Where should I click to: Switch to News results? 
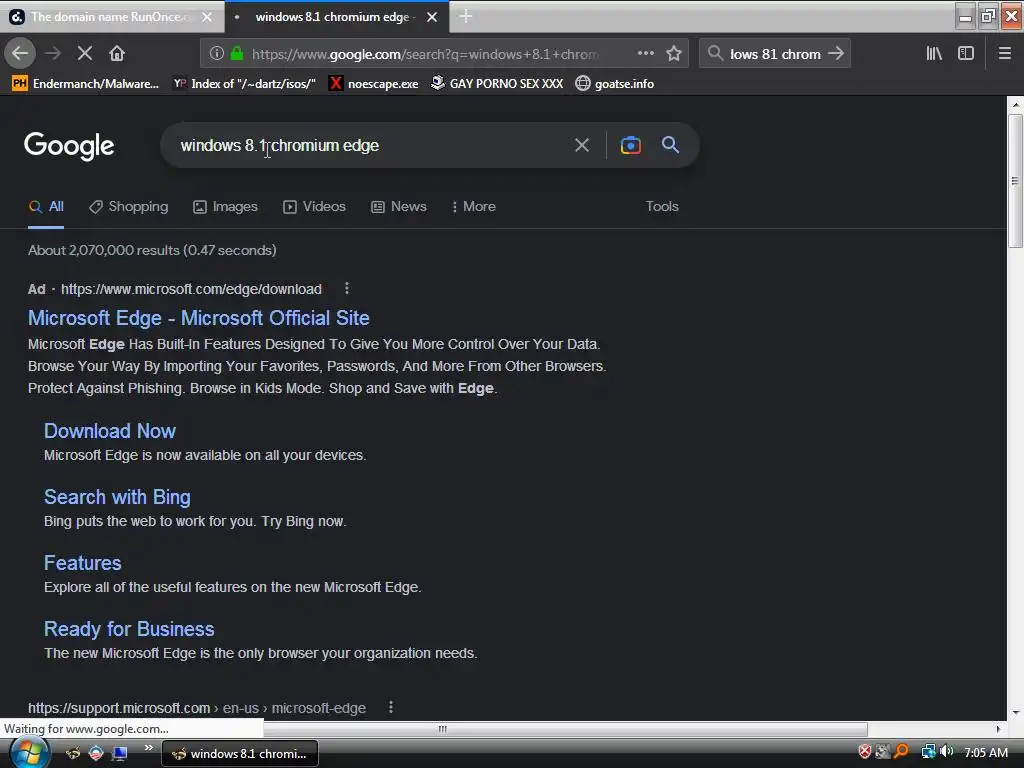pos(399,206)
